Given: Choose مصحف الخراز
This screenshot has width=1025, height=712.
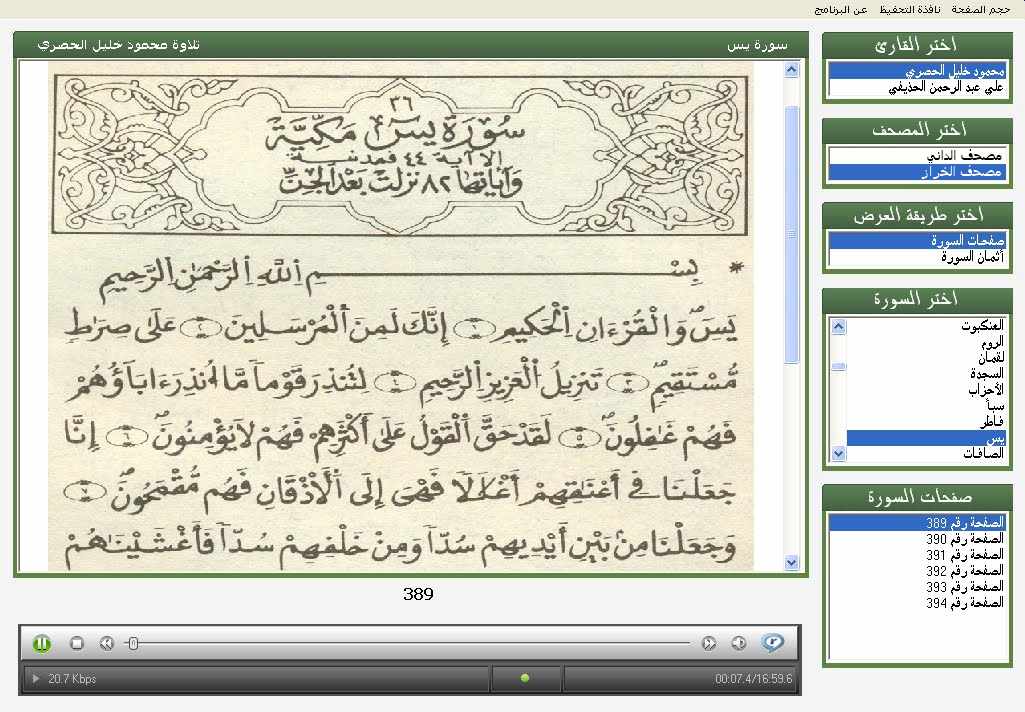Looking at the screenshot, I should tap(917, 172).
